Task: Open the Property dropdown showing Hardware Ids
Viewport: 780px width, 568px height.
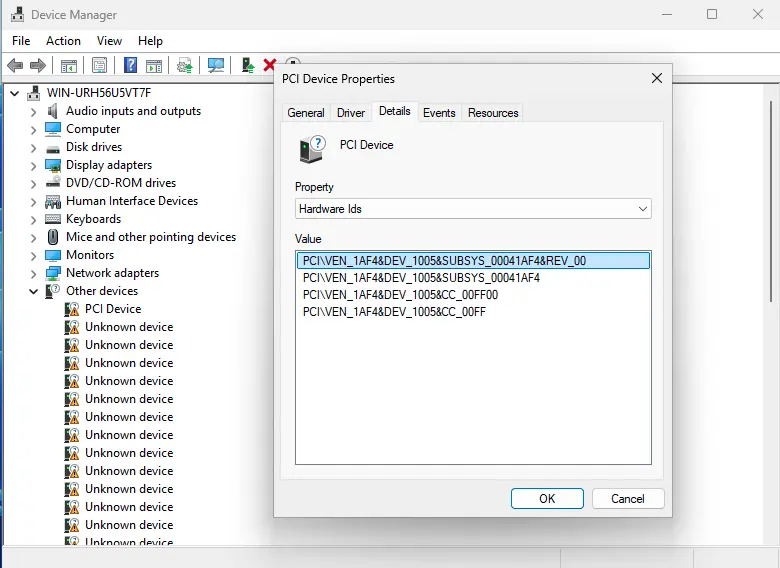Action: 473,209
